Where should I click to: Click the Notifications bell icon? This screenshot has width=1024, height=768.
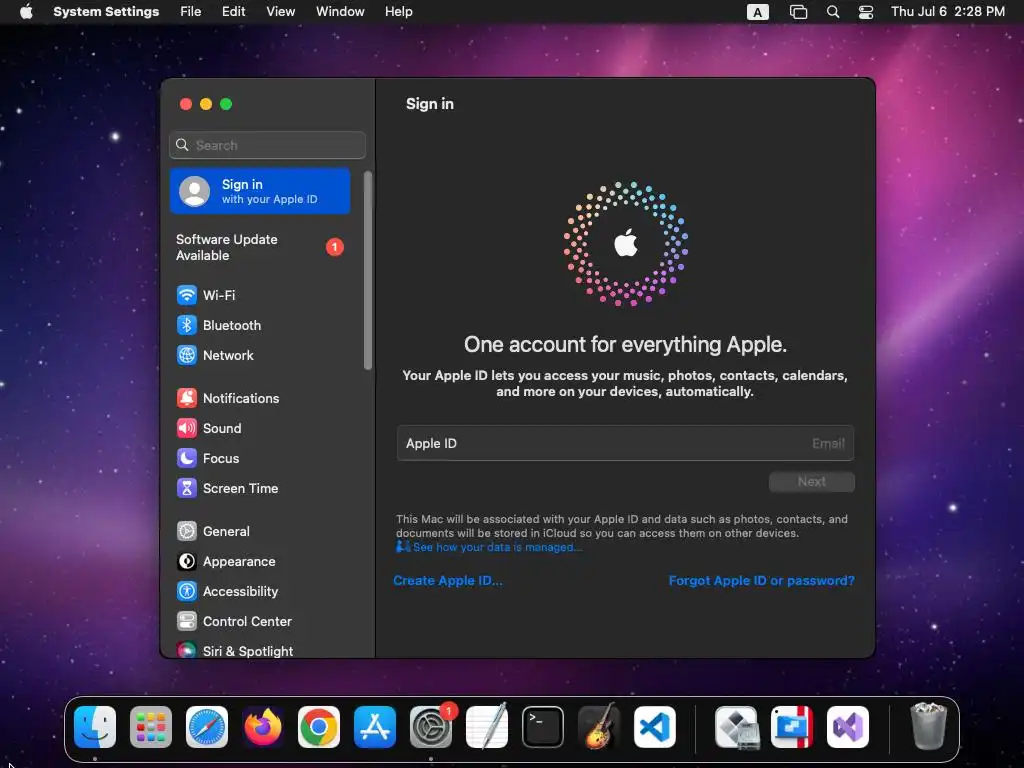(187, 398)
